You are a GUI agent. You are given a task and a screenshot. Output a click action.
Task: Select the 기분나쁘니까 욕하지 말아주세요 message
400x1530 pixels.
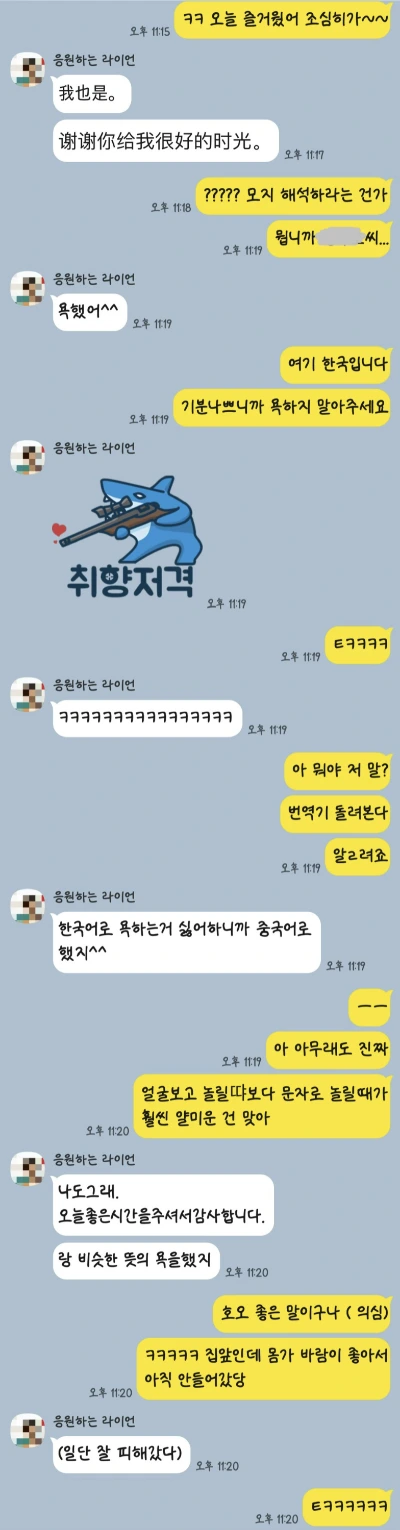coord(281,407)
